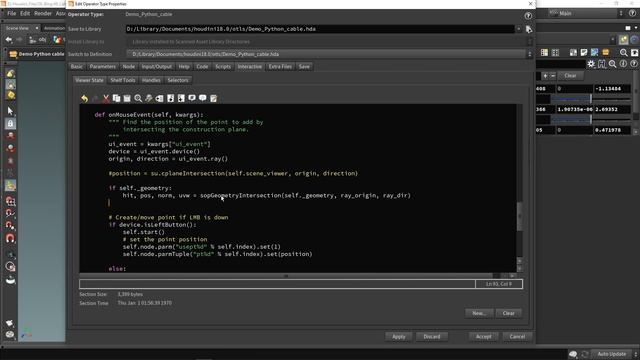Click the cut (red scissors) icon
This screenshot has width=640, height=360.
coord(106,98)
